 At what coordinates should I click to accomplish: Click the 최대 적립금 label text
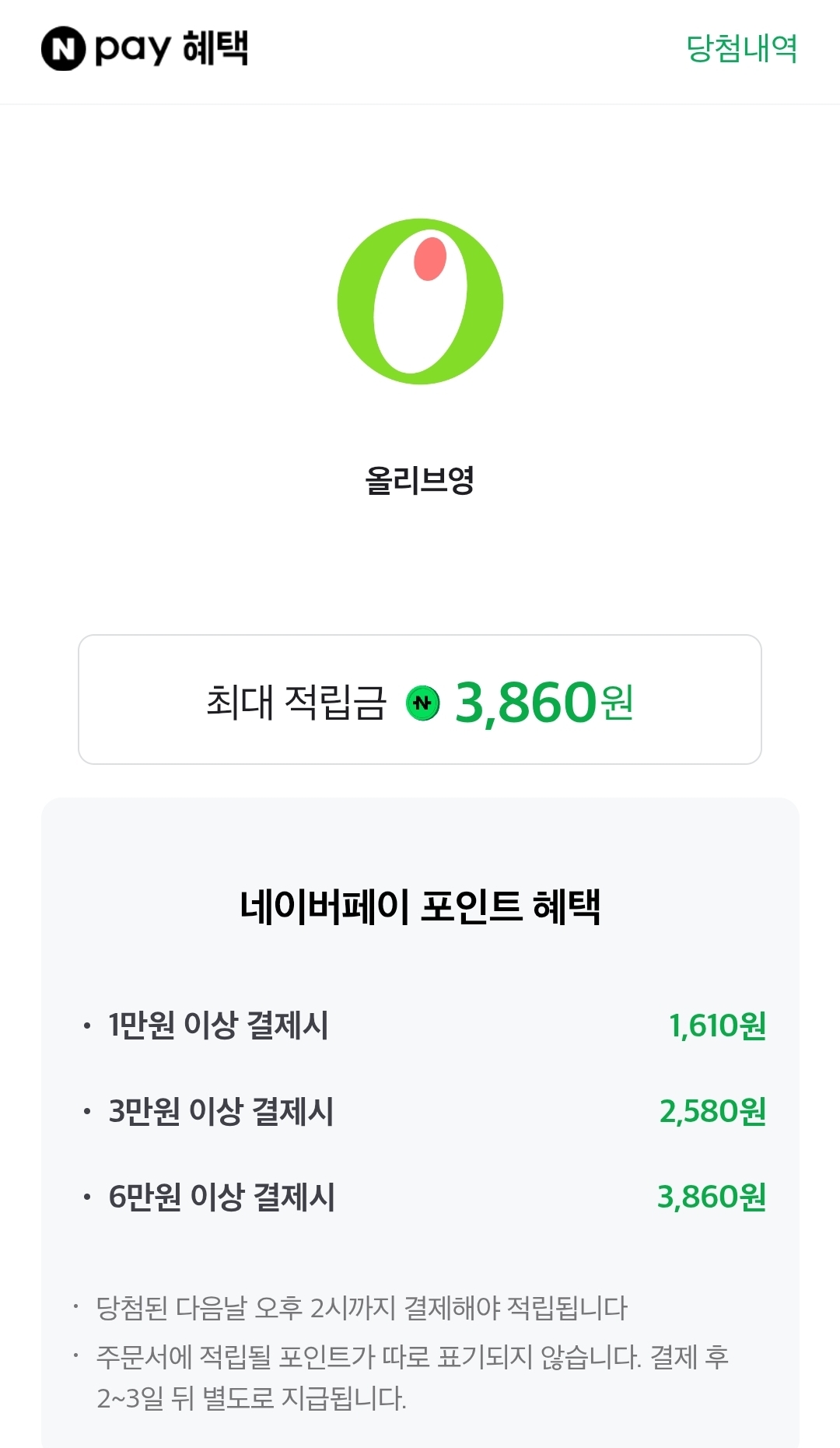pos(296,702)
